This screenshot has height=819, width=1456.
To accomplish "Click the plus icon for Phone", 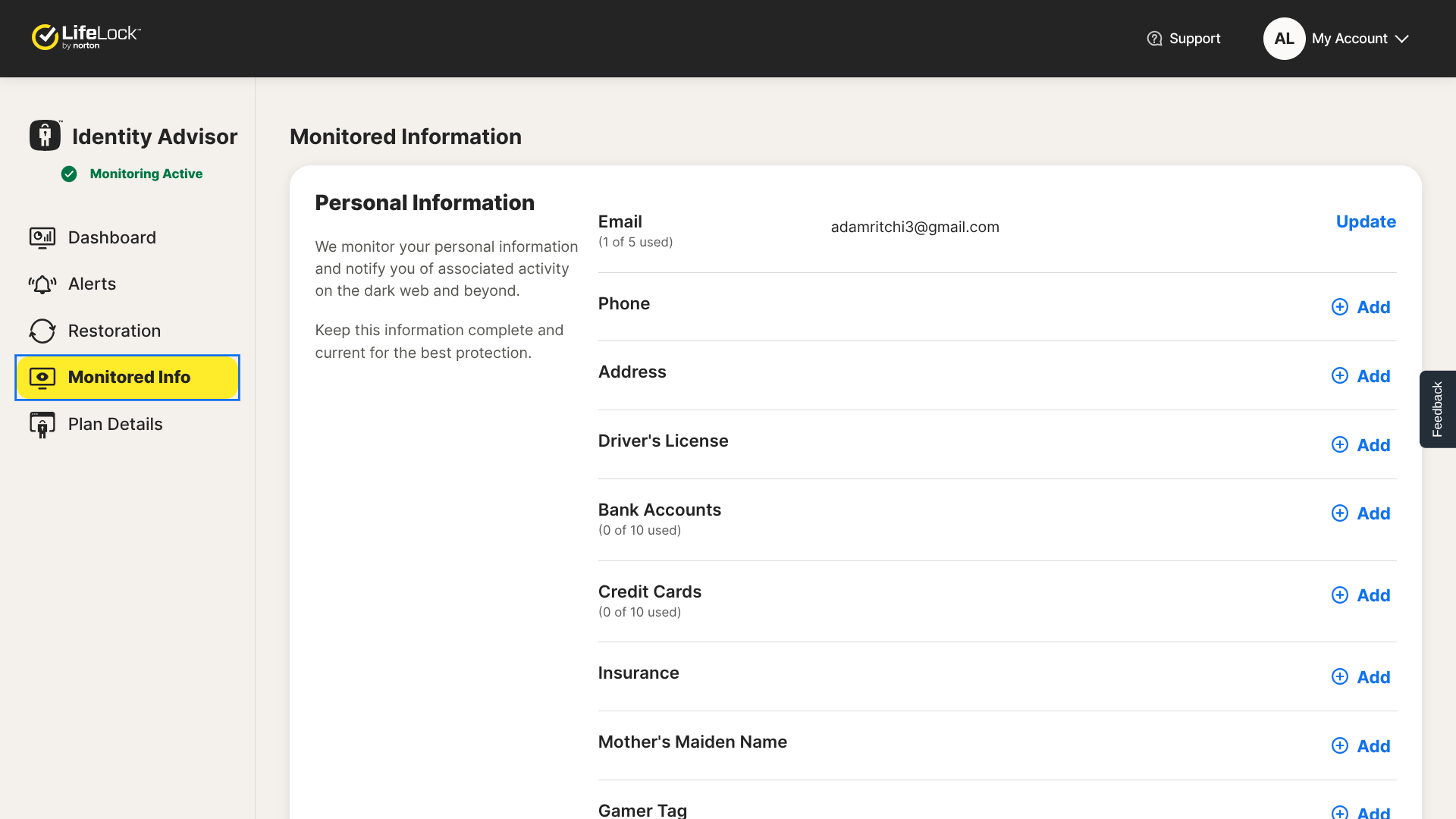I will [x=1340, y=307].
